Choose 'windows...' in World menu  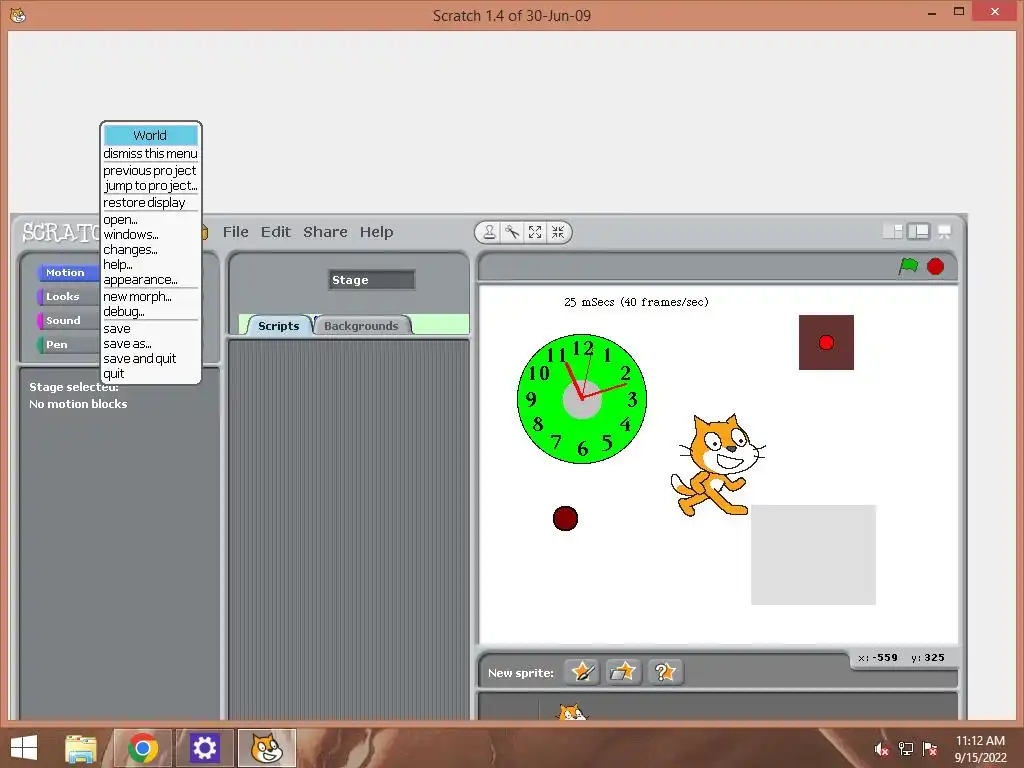point(151,234)
